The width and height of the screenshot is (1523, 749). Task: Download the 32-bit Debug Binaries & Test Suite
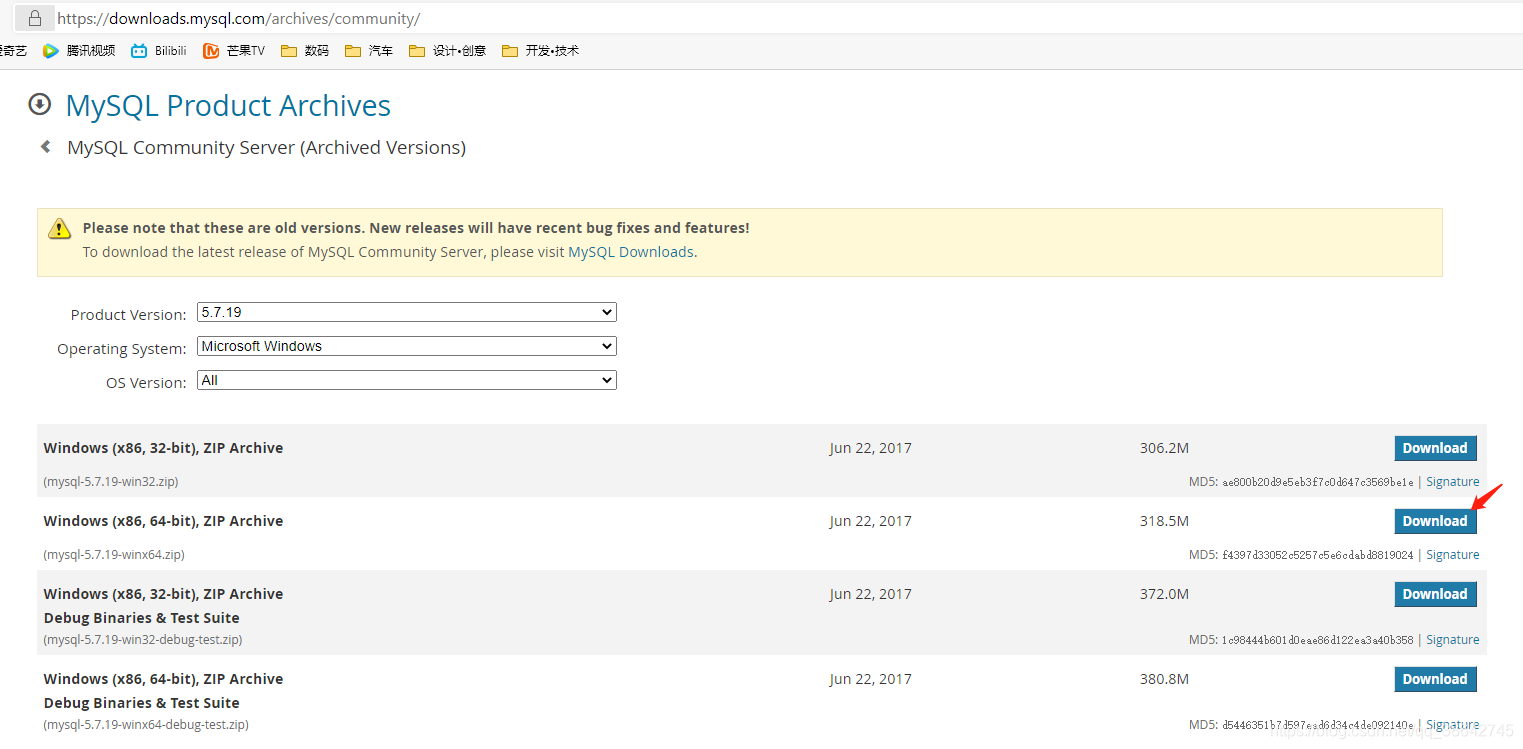[1435, 594]
